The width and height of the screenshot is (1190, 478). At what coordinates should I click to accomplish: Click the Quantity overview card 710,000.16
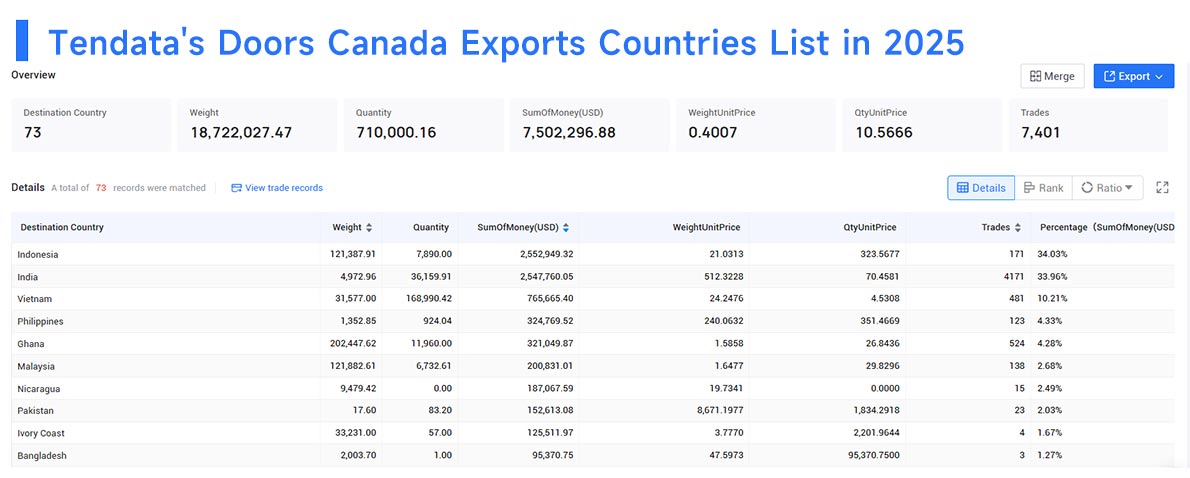point(423,124)
